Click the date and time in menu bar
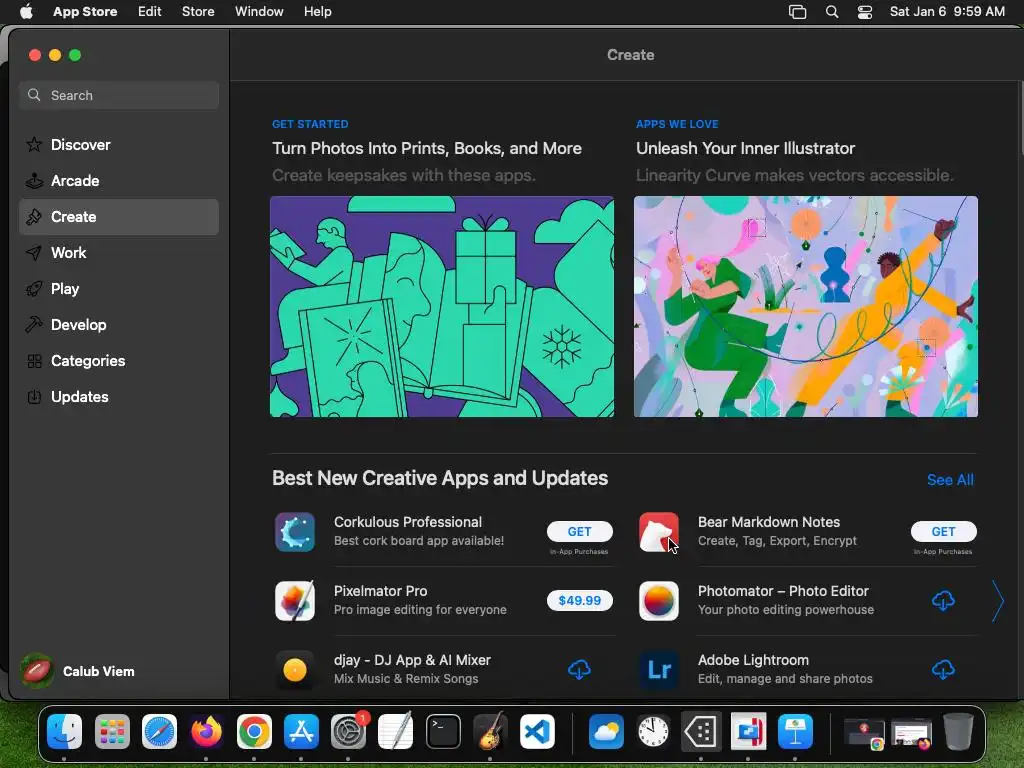The width and height of the screenshot is (1024, 768). (947, 12)
